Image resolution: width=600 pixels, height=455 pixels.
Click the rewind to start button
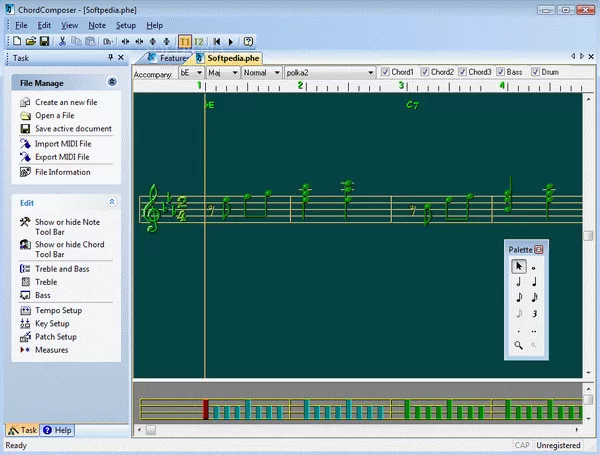coord(216,41)
